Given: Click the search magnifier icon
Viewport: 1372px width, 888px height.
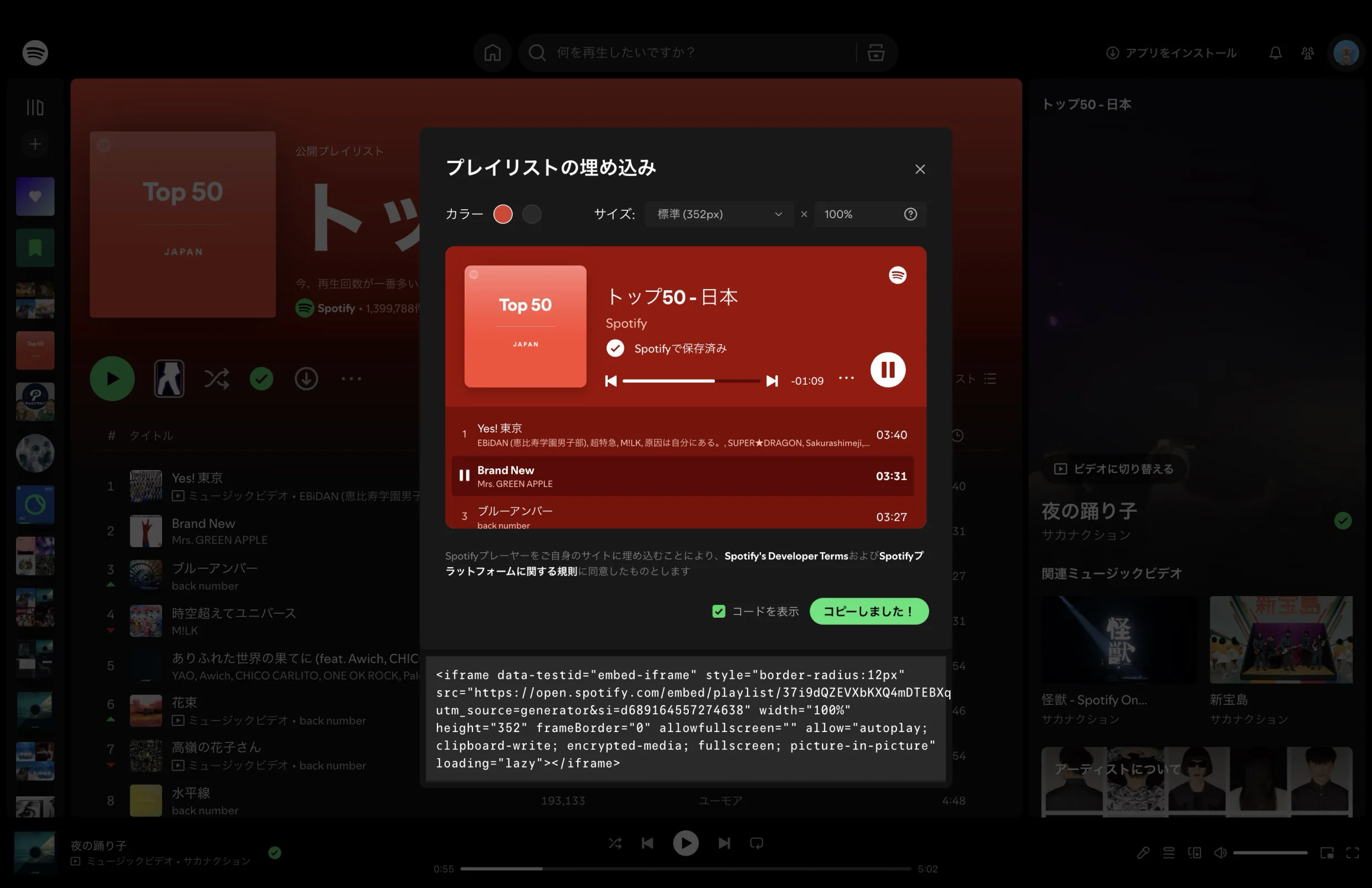Looking at the screenshot, I should (537, 53).
